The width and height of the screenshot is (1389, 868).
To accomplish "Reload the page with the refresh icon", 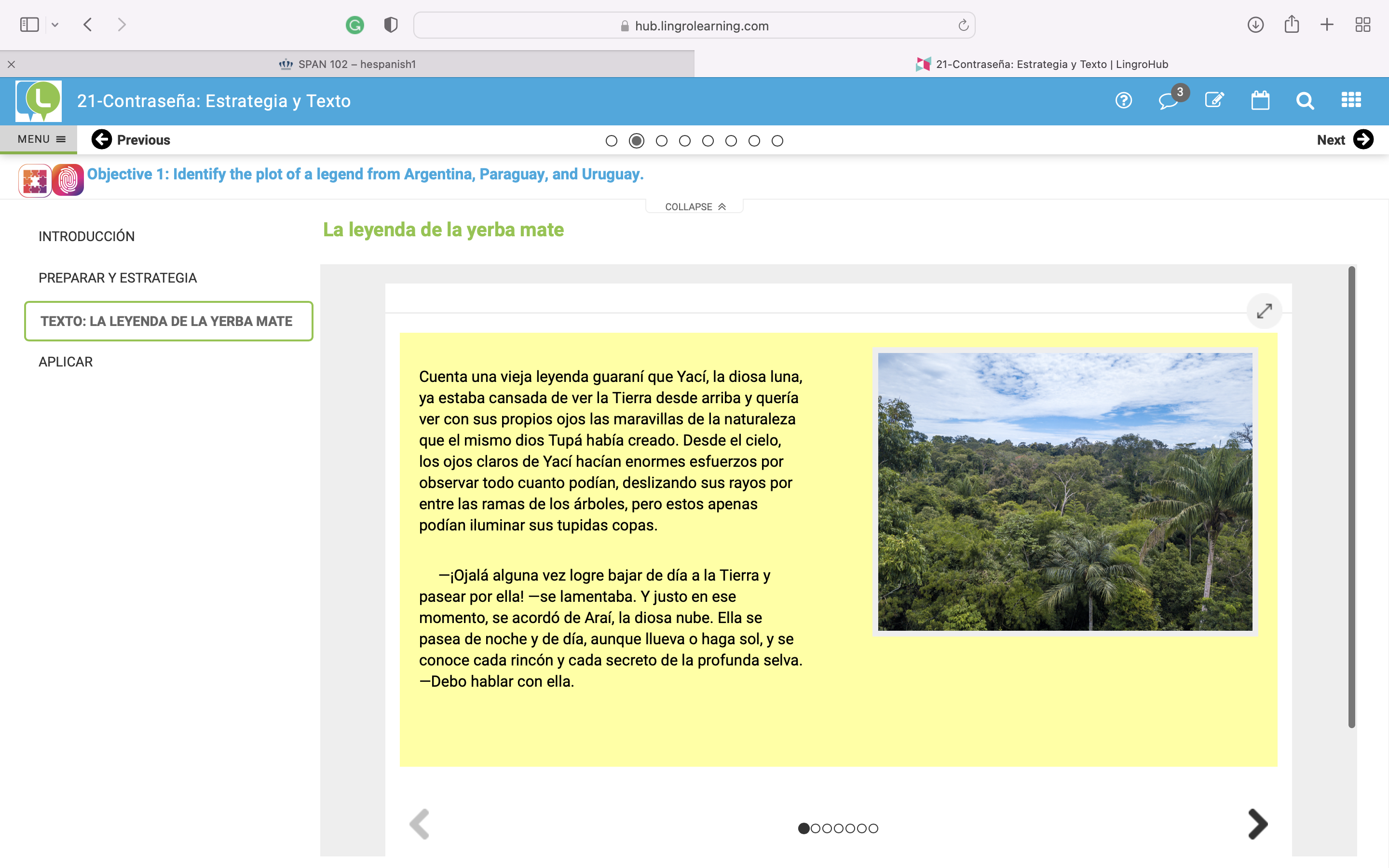I will click(x=963, y=25).
